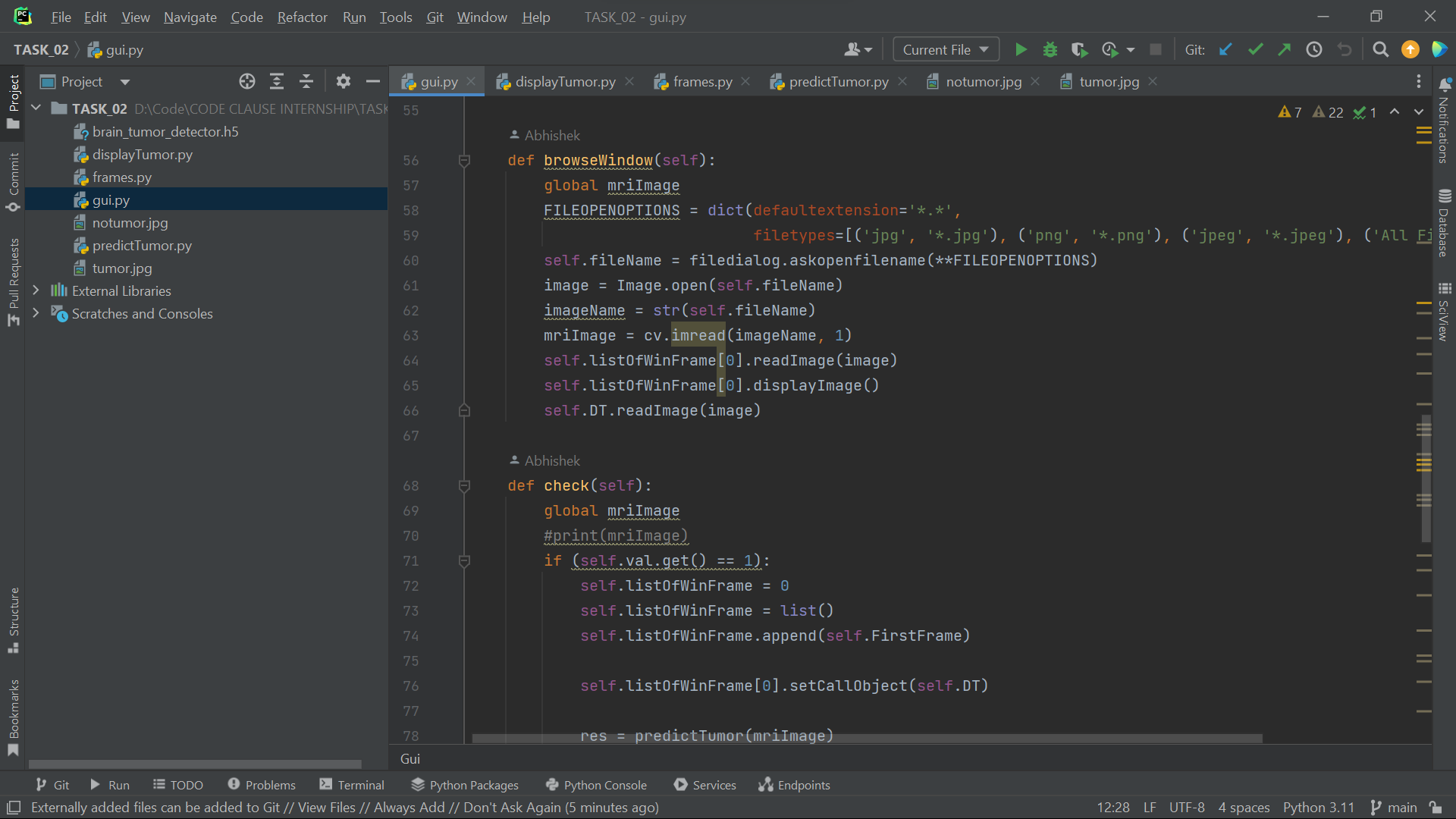Click Git Push arrow icon
The height and width of the screenshot is (819, 1456).
point(1285,50)
